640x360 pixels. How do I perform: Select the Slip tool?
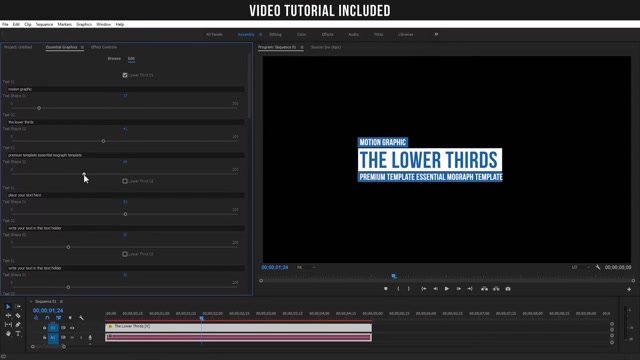(8, 324)
